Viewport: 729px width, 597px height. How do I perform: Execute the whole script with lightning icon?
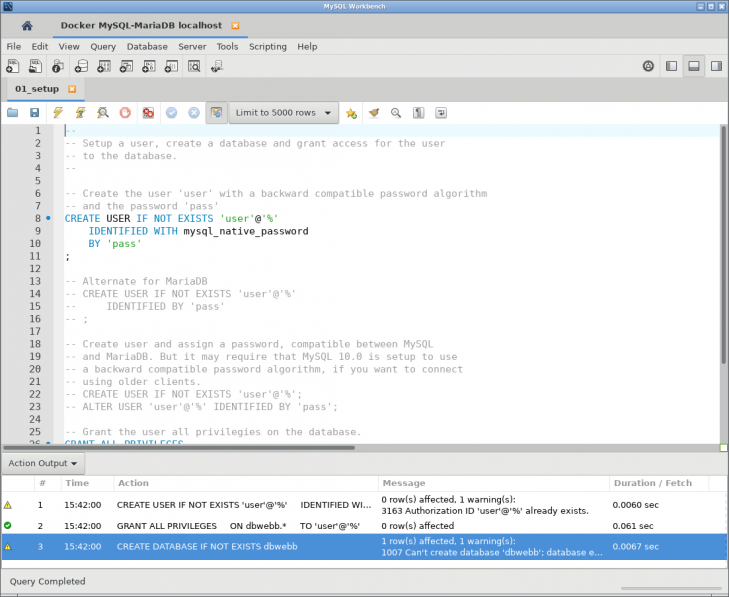coord(58,113)
